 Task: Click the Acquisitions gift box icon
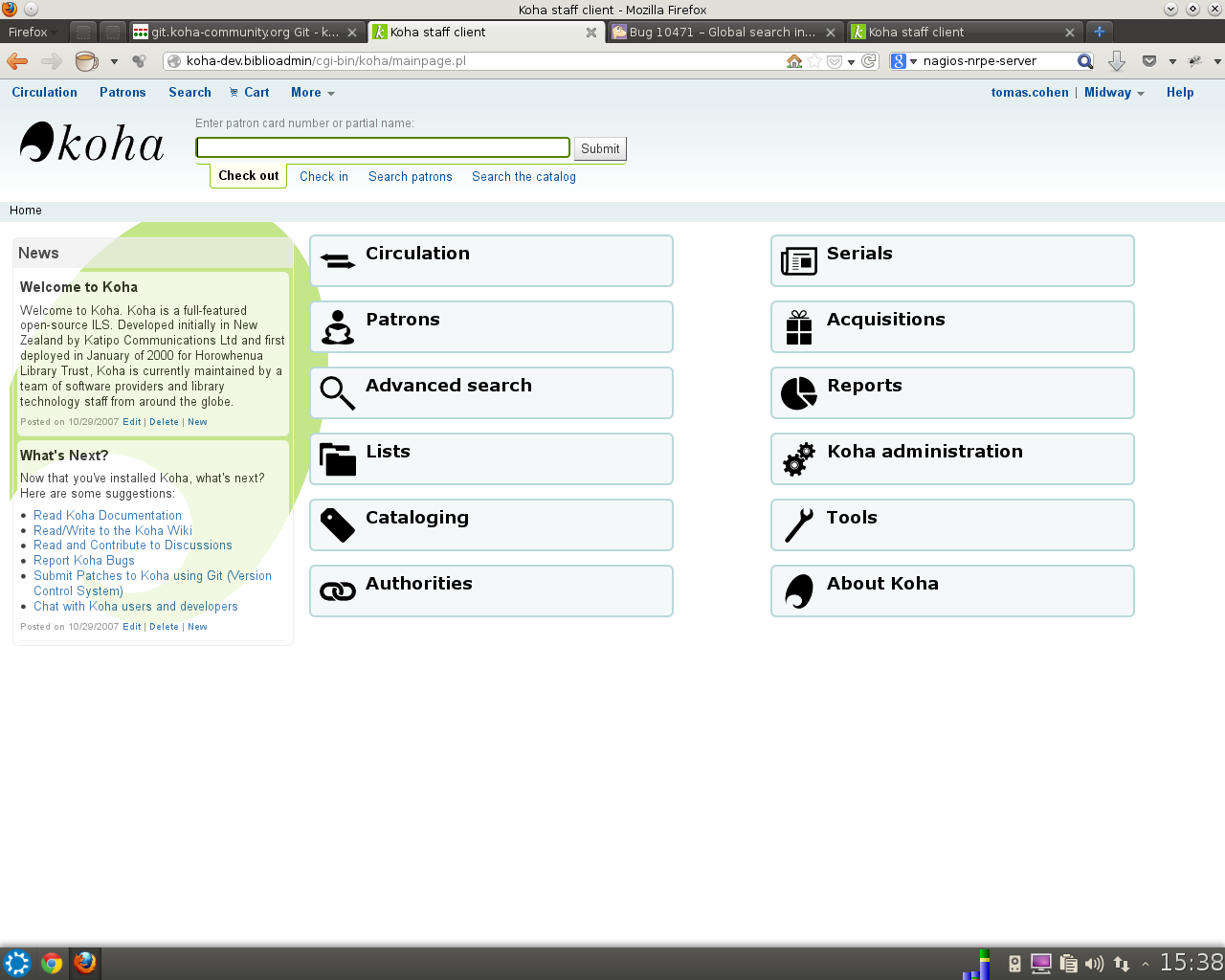coord(798,327)
